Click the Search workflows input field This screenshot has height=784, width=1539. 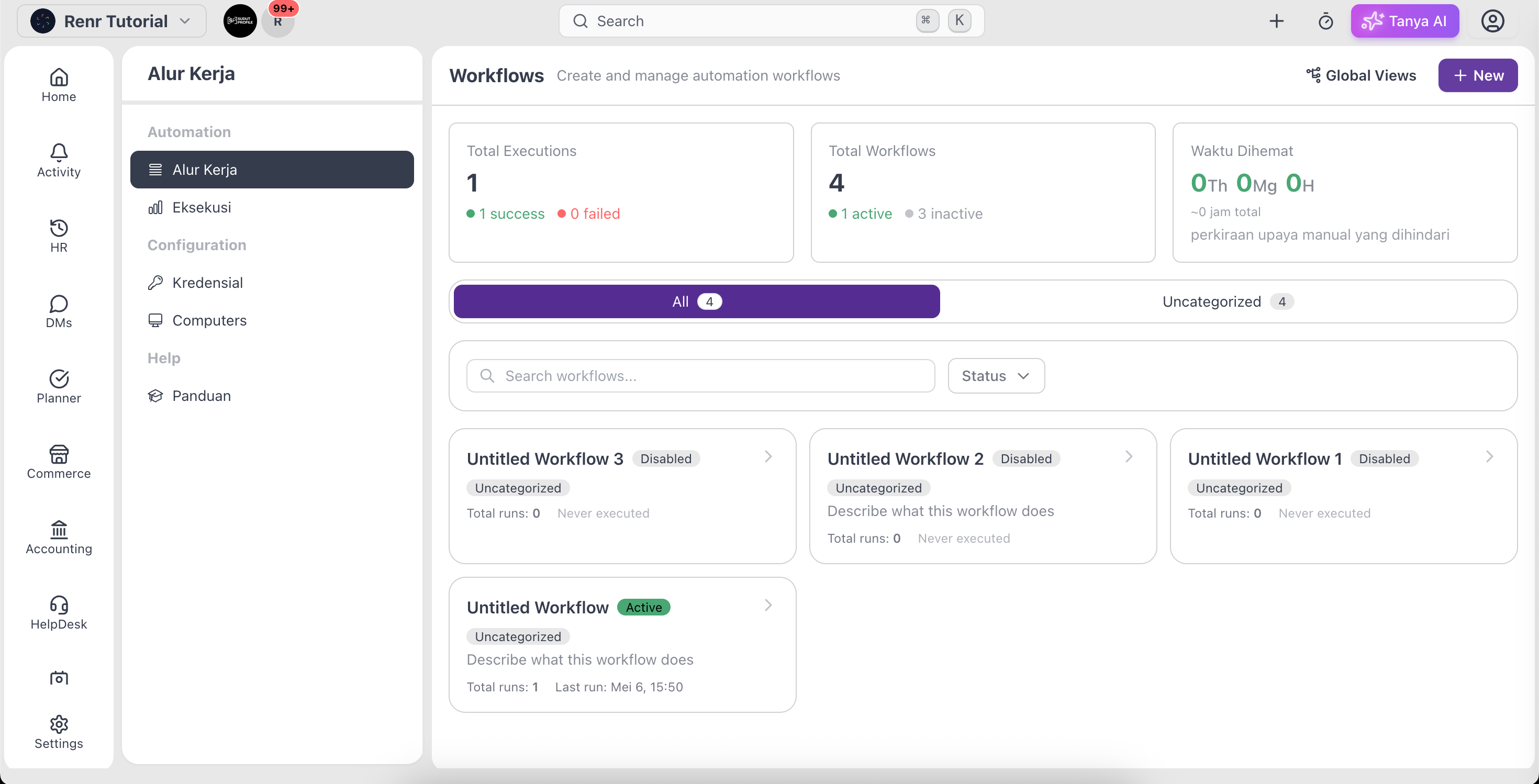point(700,376)
